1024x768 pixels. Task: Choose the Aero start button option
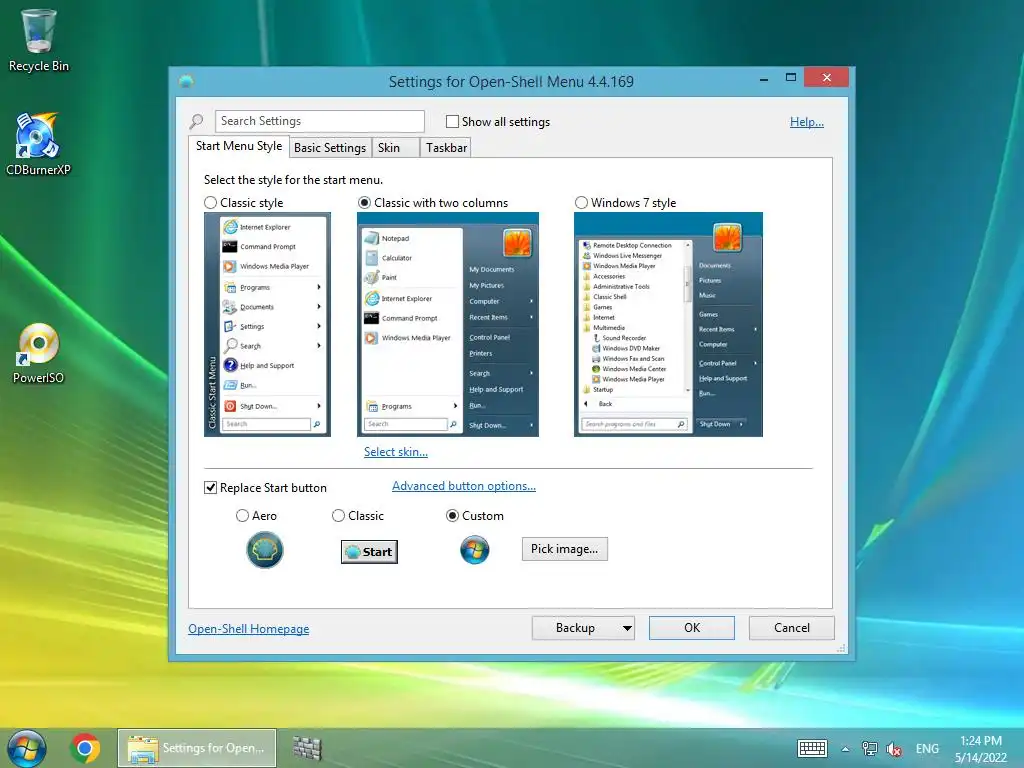(x=242, y=516)
